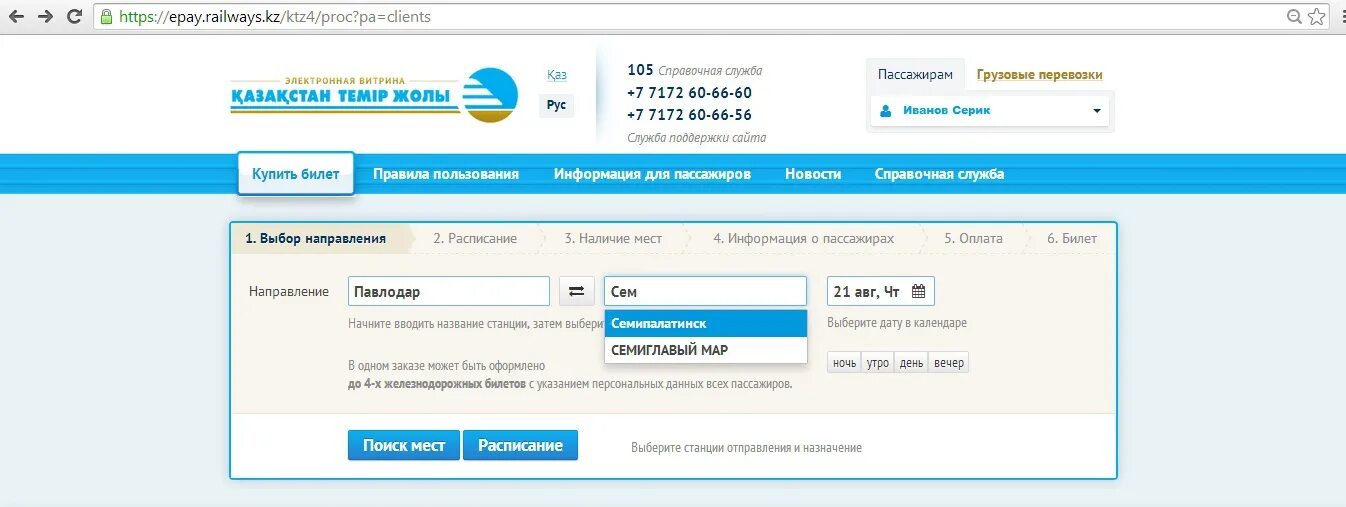Filter departure time to ночь
The image size is (1346, 507).
[844, 362]
